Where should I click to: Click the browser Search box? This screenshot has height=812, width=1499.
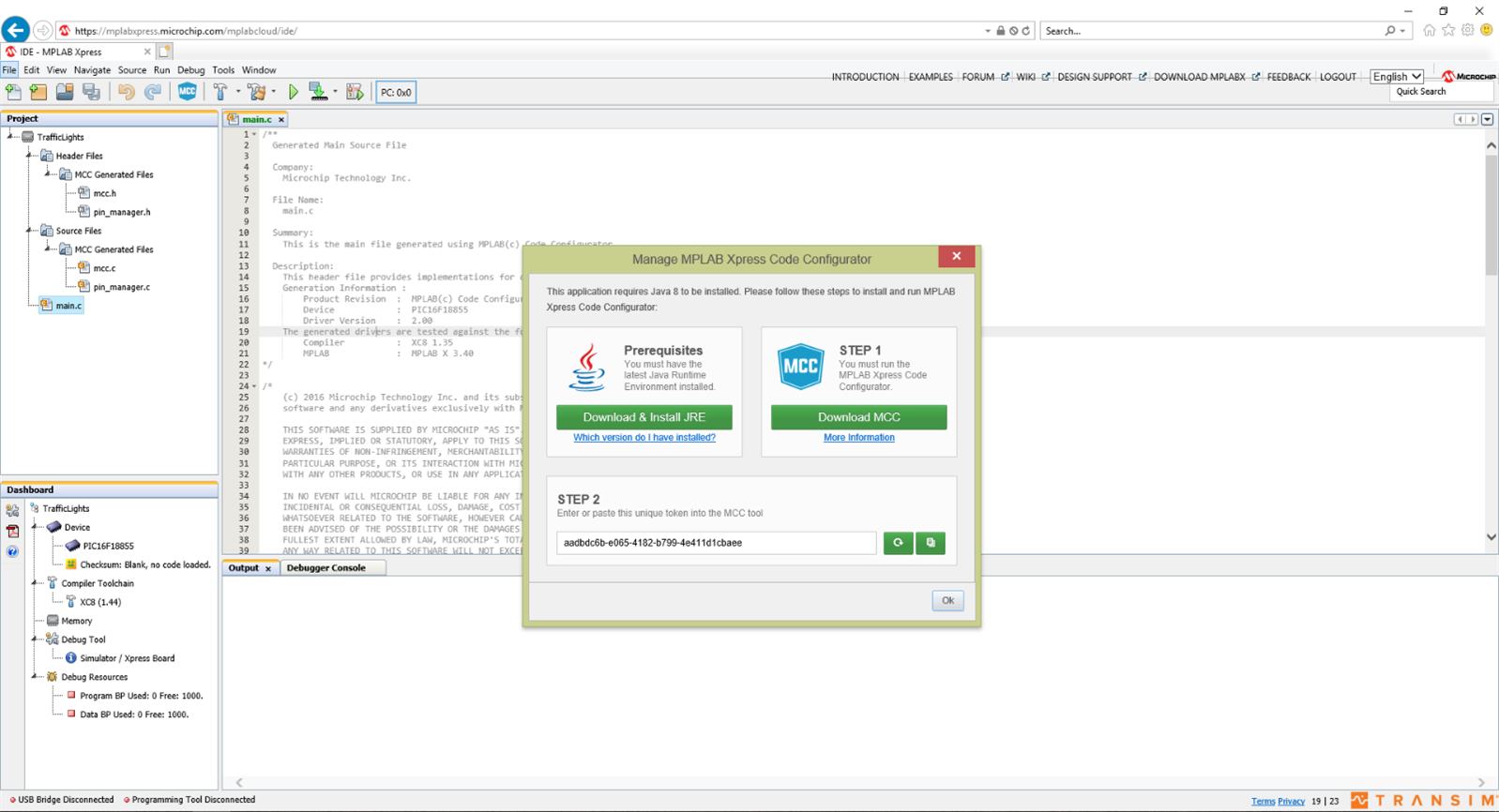coord(1213,31)
